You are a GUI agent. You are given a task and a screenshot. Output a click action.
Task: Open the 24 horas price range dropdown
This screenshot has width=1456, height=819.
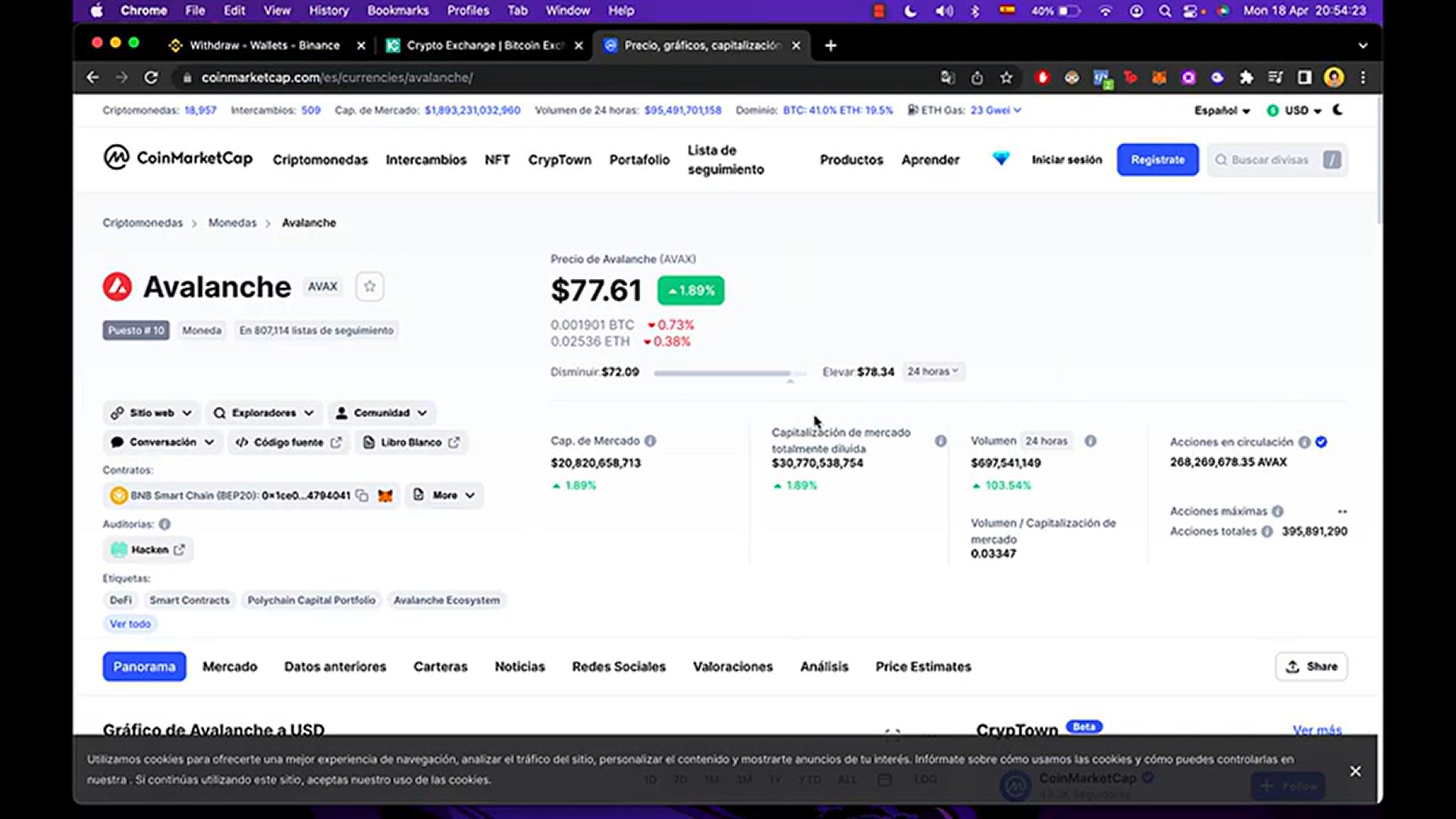[x=933, y=372]
